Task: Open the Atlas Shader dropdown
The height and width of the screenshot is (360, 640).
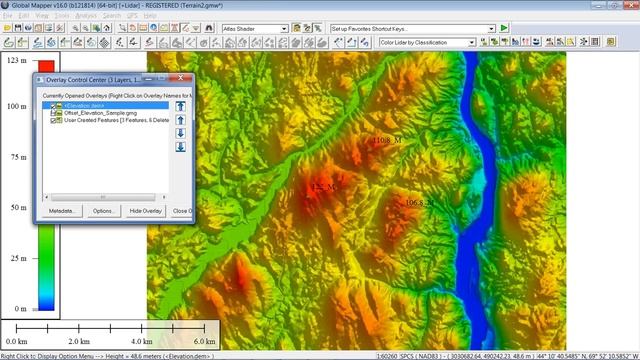Action: pyautogui.click(x=284, y=29)
